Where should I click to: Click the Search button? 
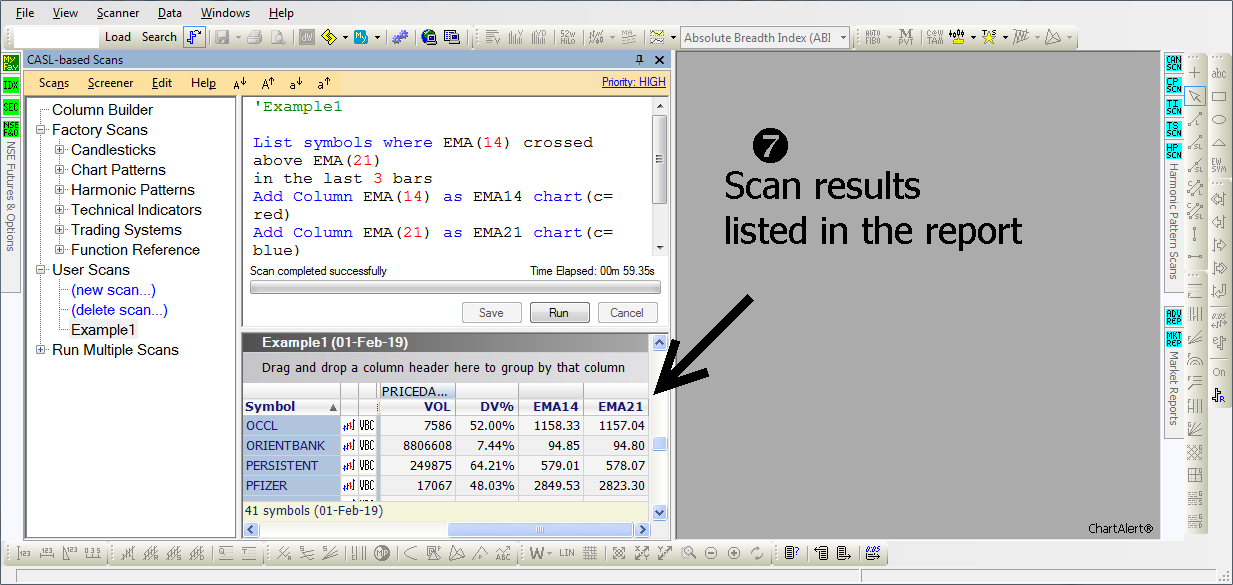[159, 37]
